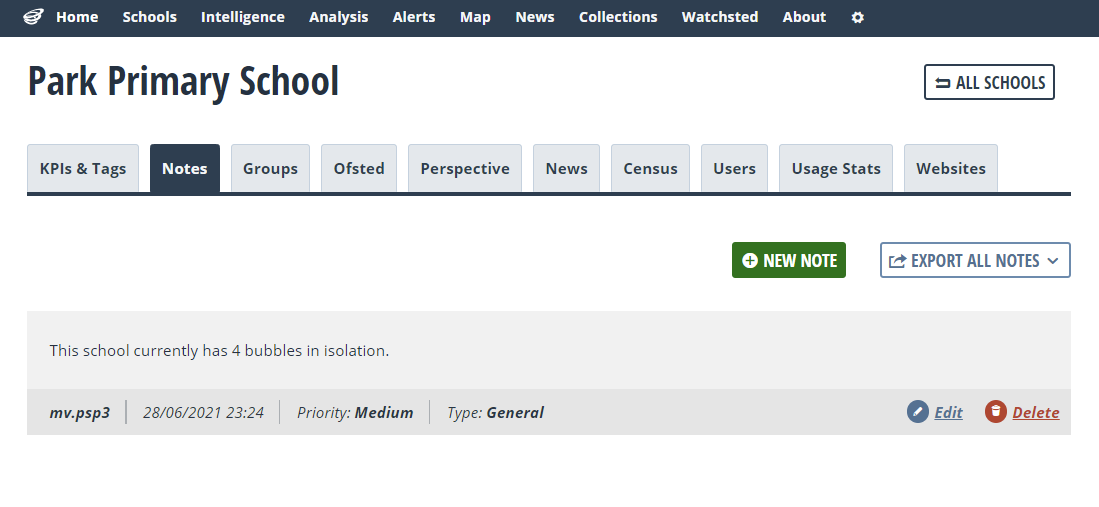Click the back arrows icon on All Schools
1099x507 pixels.
pyautogui.click(x=943, y=83)
